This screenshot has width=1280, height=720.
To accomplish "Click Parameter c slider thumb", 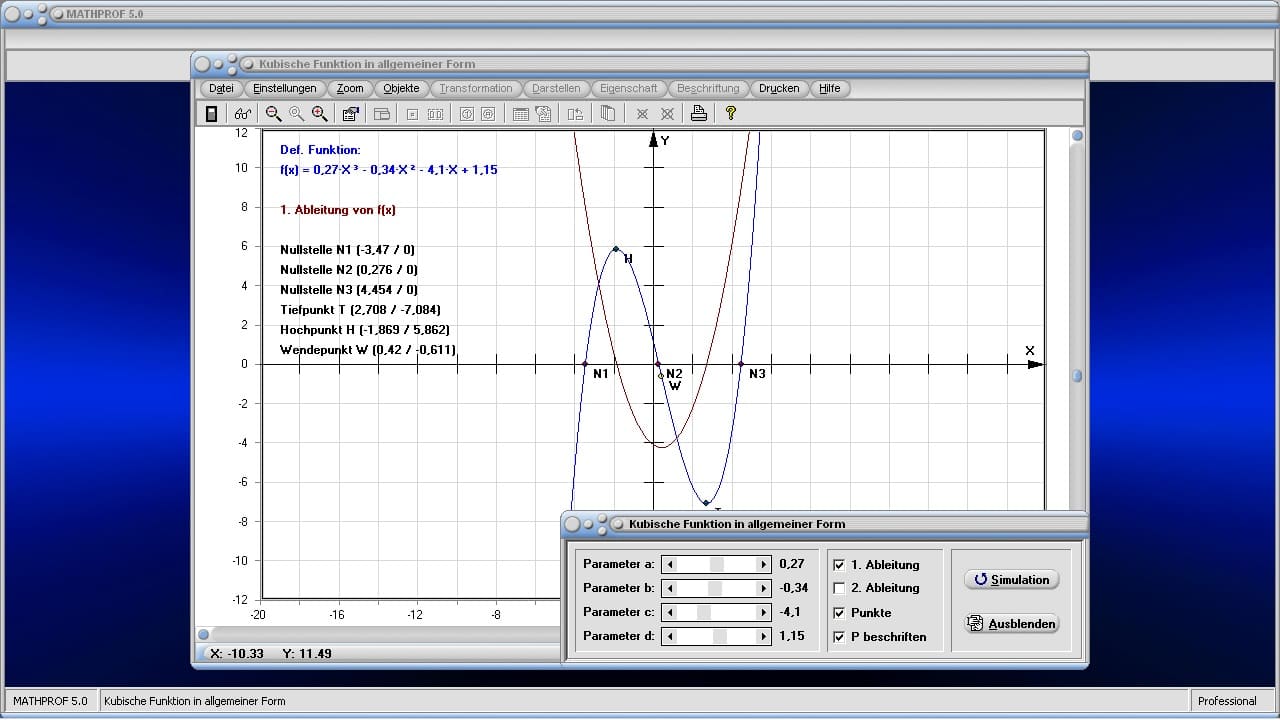I will point(703,612).
